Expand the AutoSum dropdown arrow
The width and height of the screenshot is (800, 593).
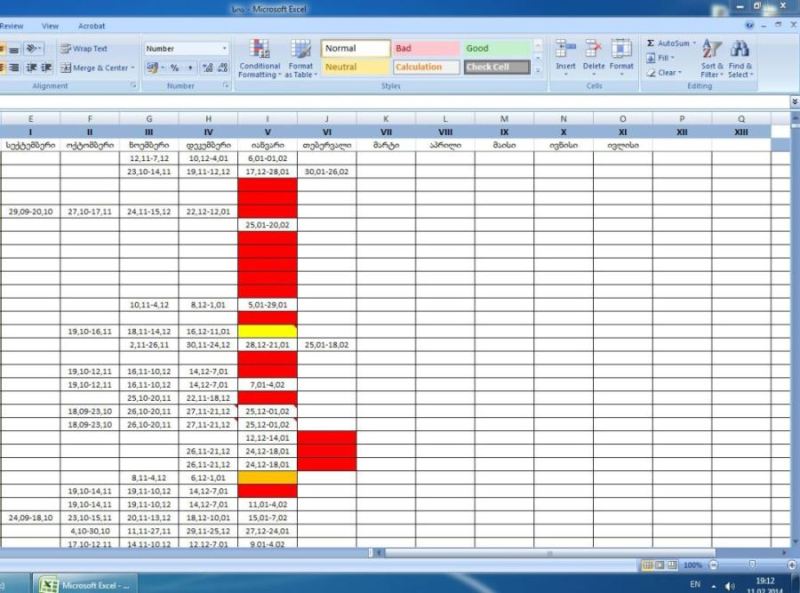(694, 43)
